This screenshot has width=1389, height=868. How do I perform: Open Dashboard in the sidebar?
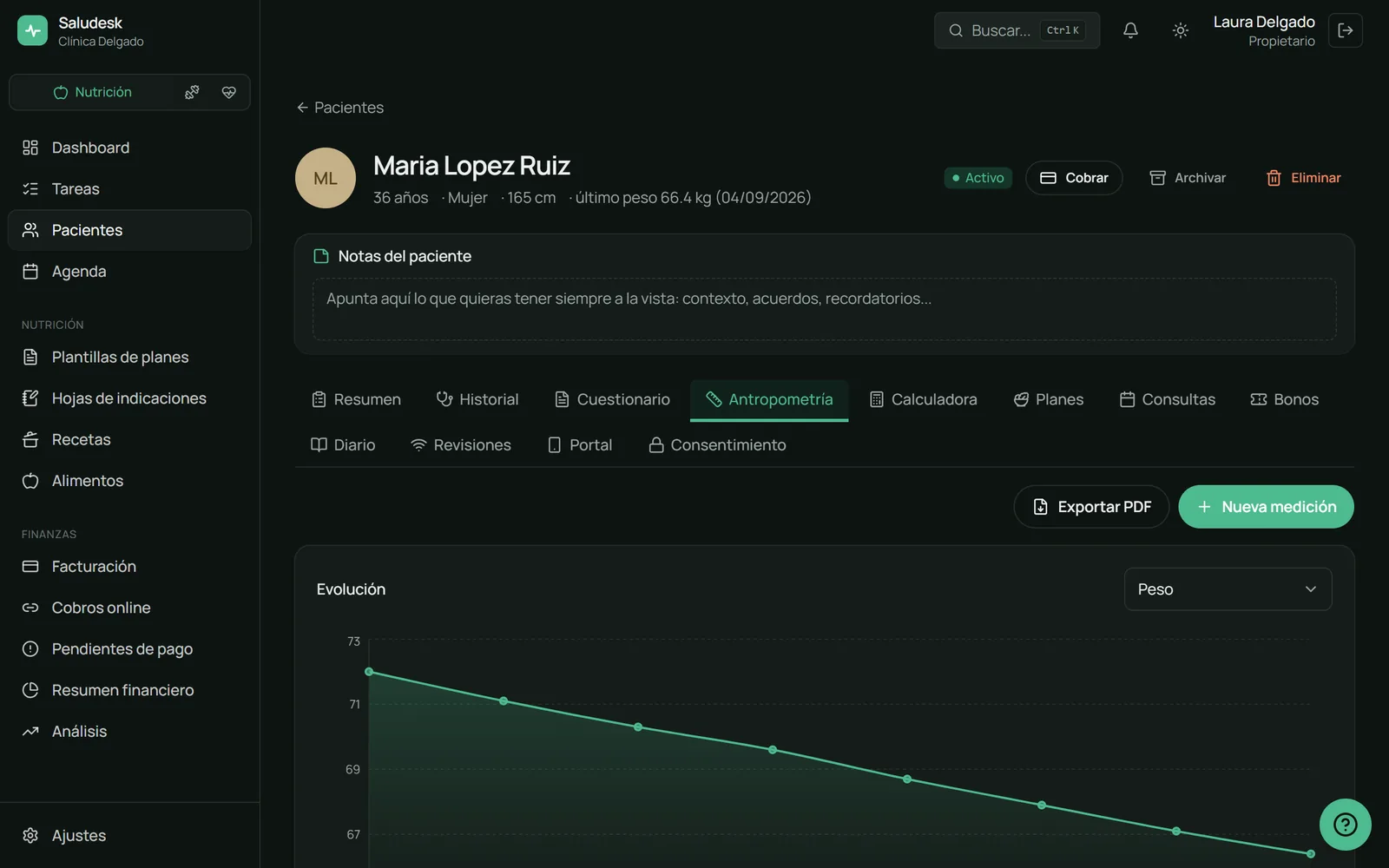pos(129,148)
